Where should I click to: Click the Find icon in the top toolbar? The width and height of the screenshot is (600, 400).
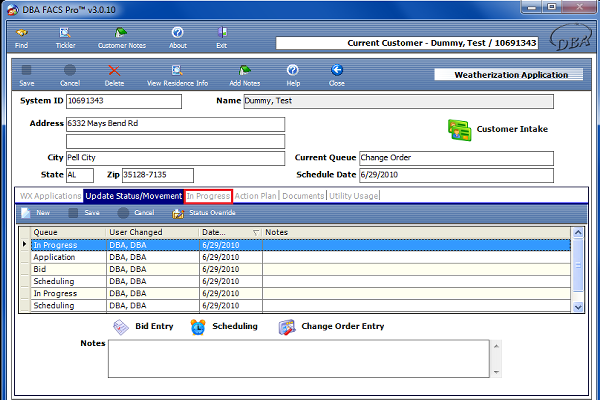(x=21, y=33)
